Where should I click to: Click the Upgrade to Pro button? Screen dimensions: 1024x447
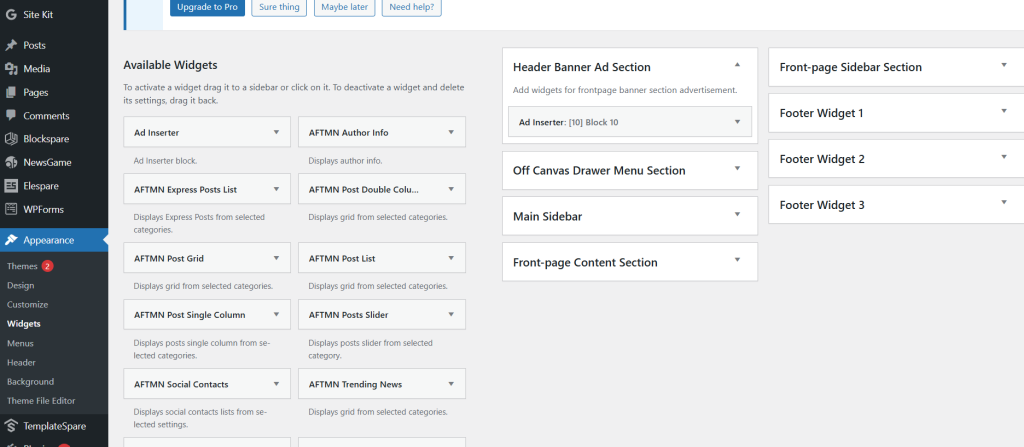click(207, 7)
